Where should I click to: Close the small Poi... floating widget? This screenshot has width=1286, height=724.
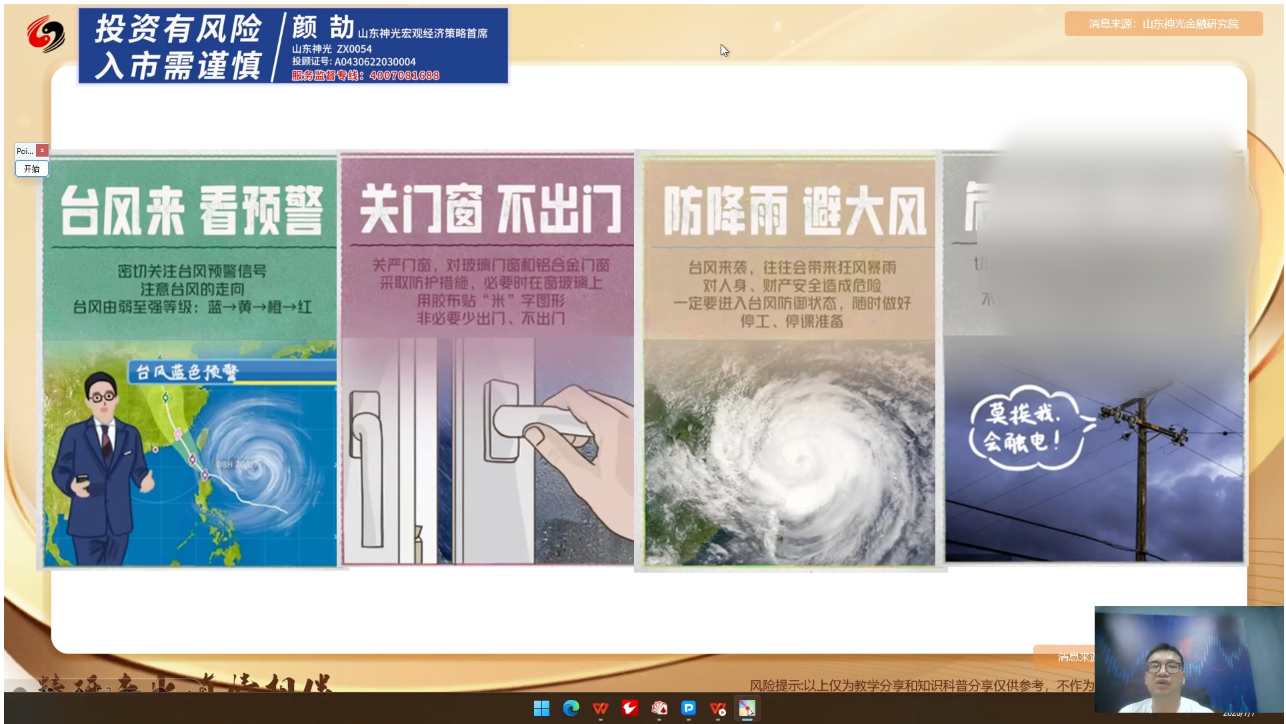[x=42, y=151]
